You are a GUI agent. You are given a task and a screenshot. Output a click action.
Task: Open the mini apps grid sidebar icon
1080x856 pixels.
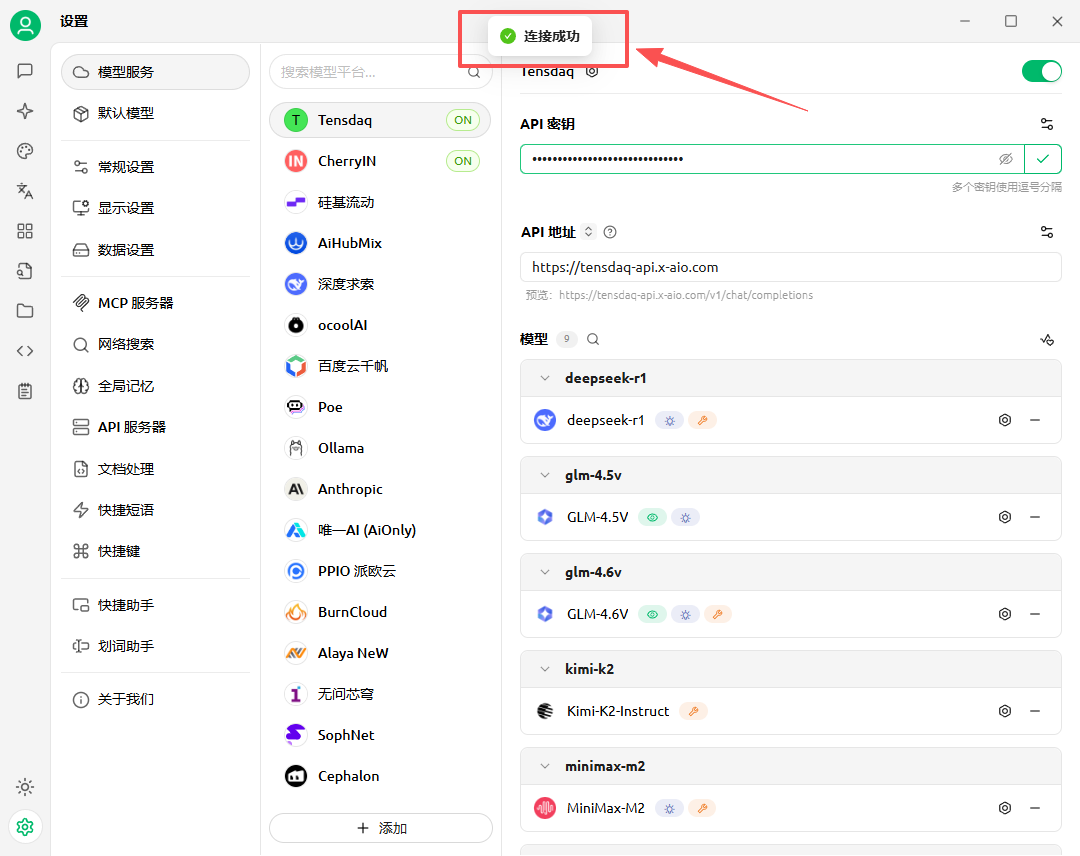[x=25, y=231]
